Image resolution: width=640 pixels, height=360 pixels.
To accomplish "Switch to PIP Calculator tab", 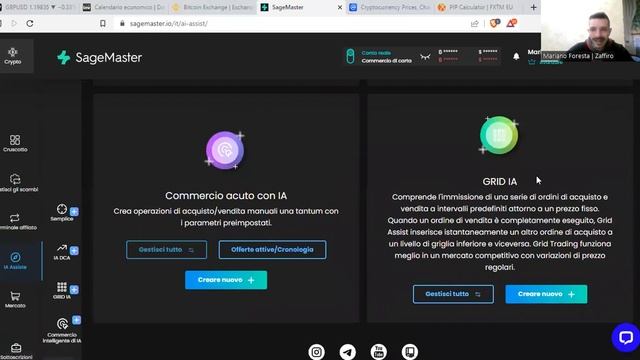I will (x=479, y=7).
